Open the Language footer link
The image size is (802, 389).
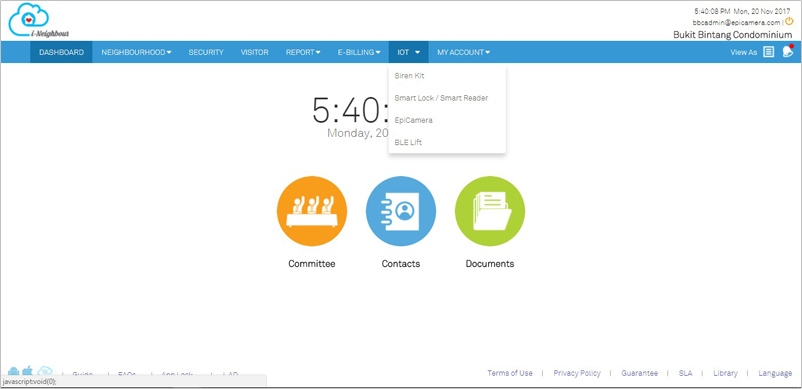point(775,373)
